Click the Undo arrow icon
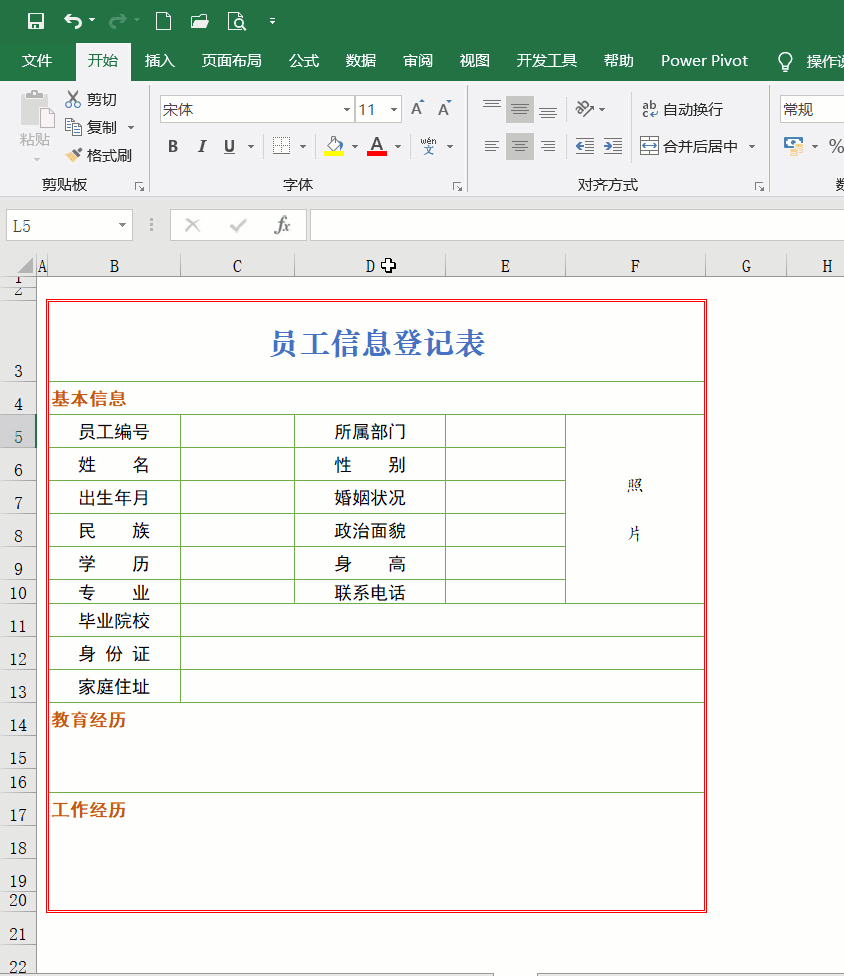 73,21
